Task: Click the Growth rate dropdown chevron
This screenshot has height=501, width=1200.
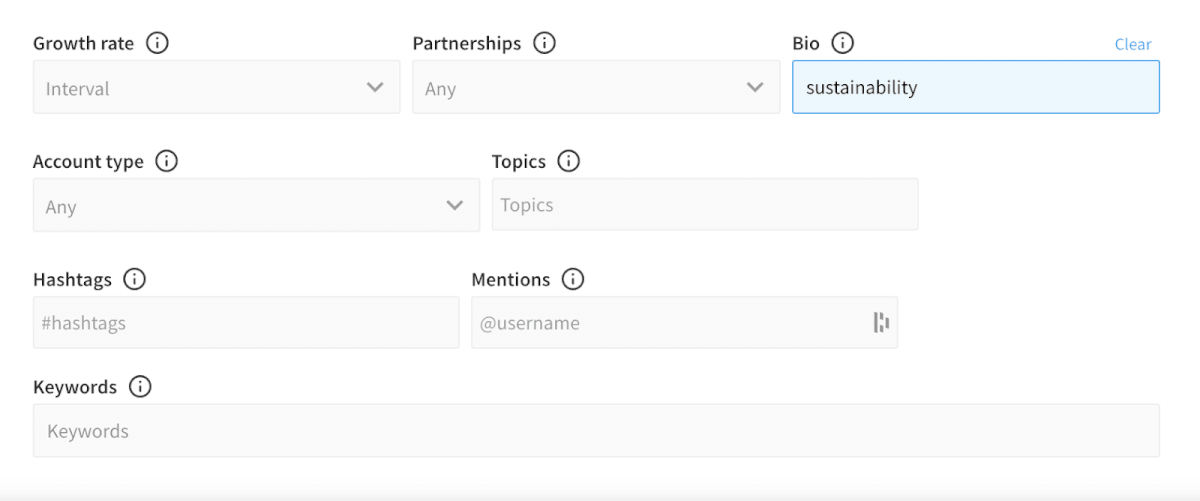Action: pyautogui.click(x=375, y=87)
